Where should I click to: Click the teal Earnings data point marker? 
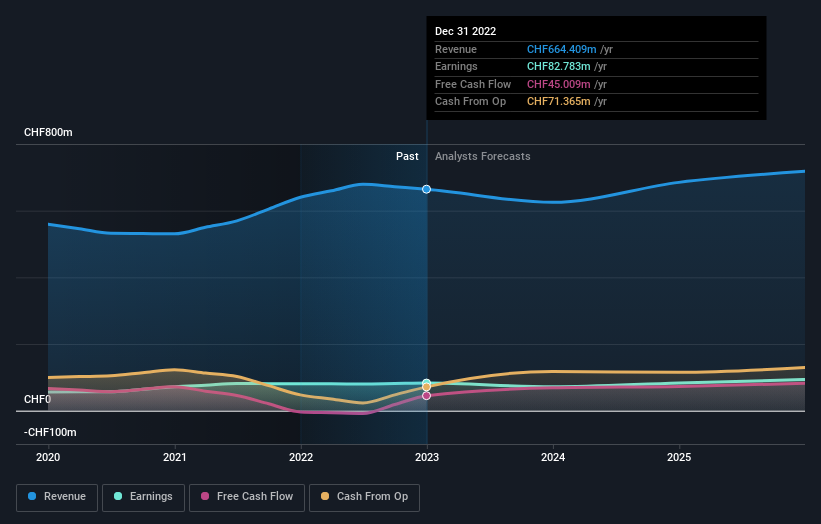tap(427, 383)
